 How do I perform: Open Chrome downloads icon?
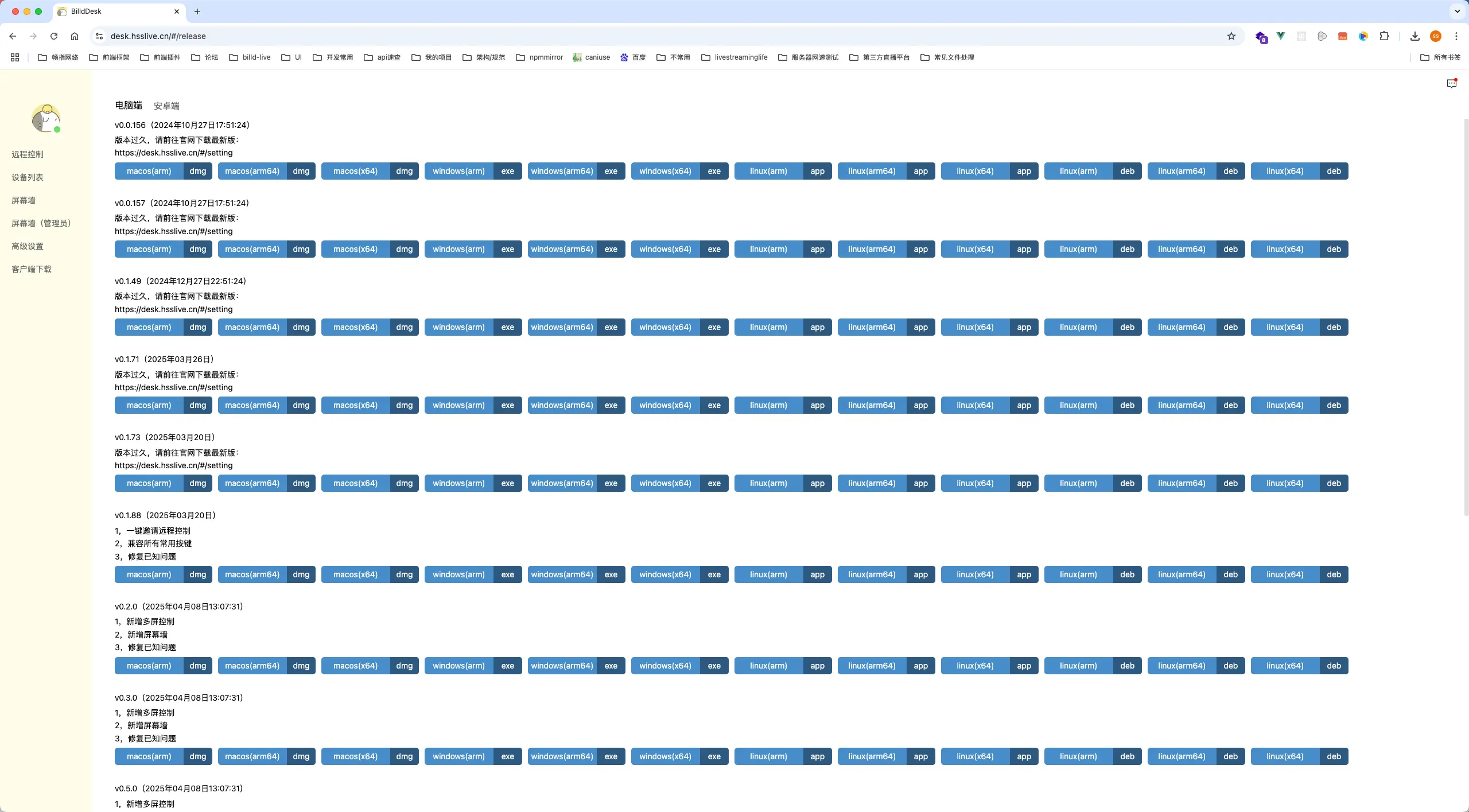point(1415,36)
